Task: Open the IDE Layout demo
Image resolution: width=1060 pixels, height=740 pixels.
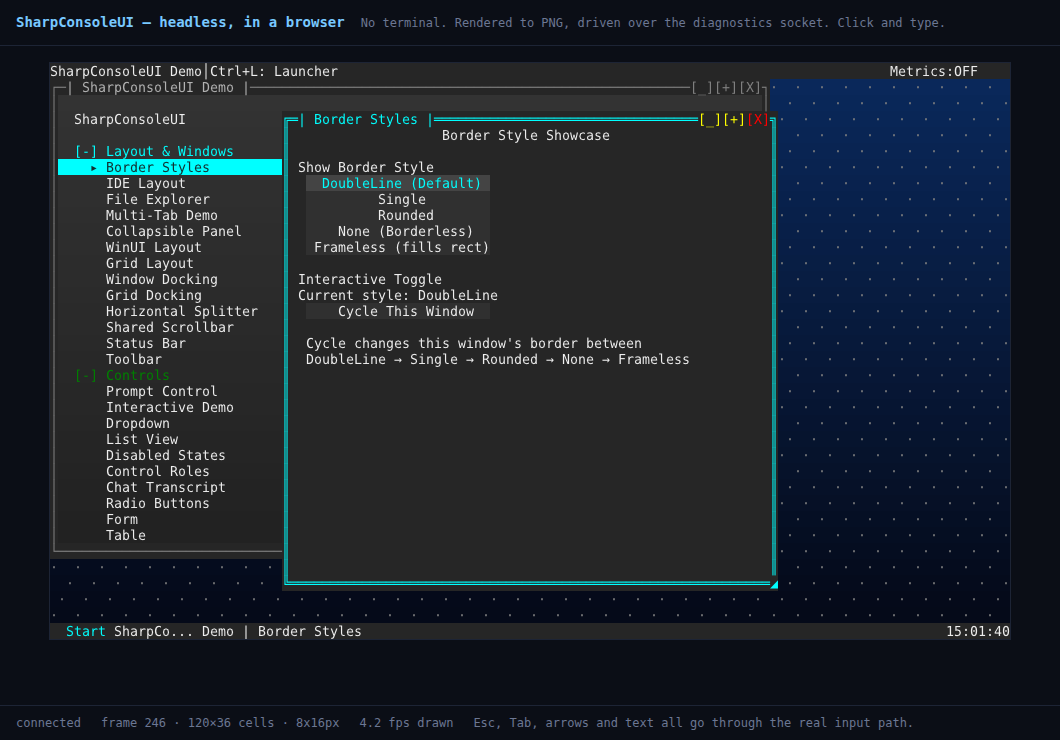Action: (x=145, y=184)
